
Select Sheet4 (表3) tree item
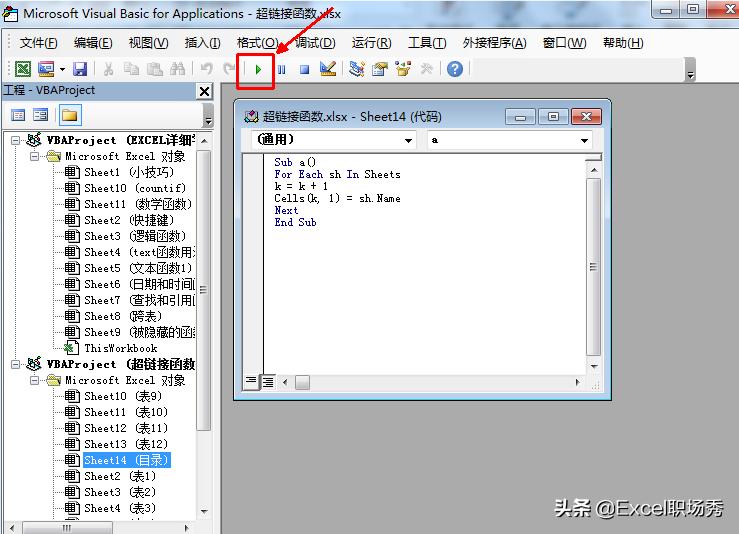pos(120,509)
